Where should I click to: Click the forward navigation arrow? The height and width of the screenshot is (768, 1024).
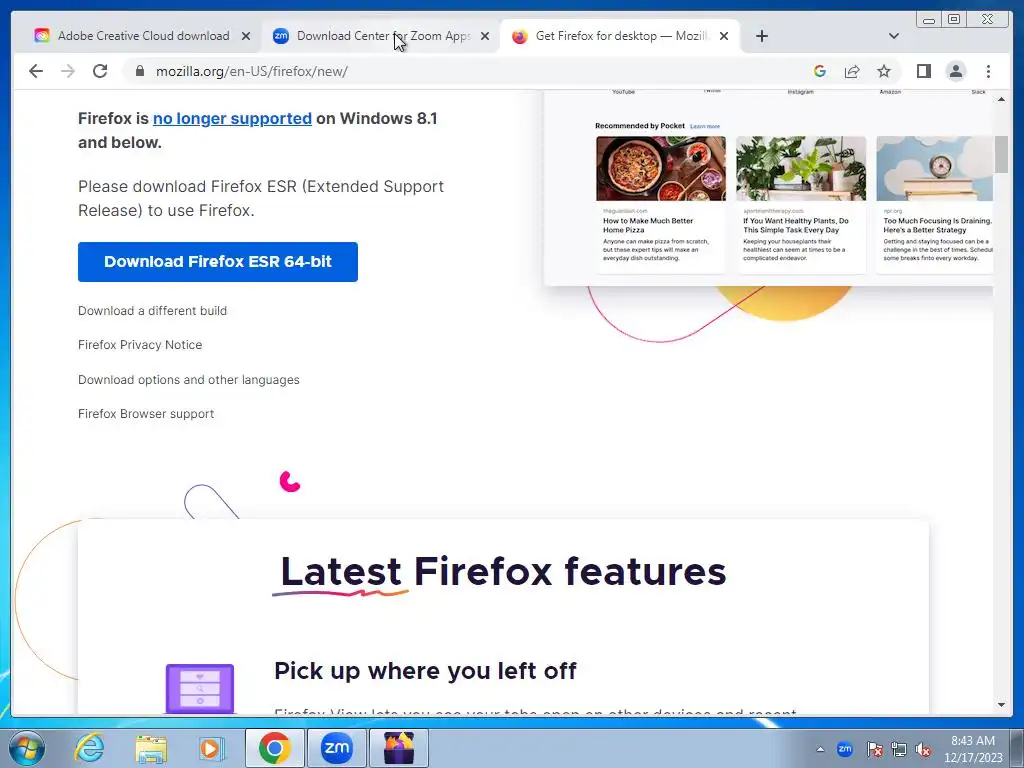click(x=68, y=71)
